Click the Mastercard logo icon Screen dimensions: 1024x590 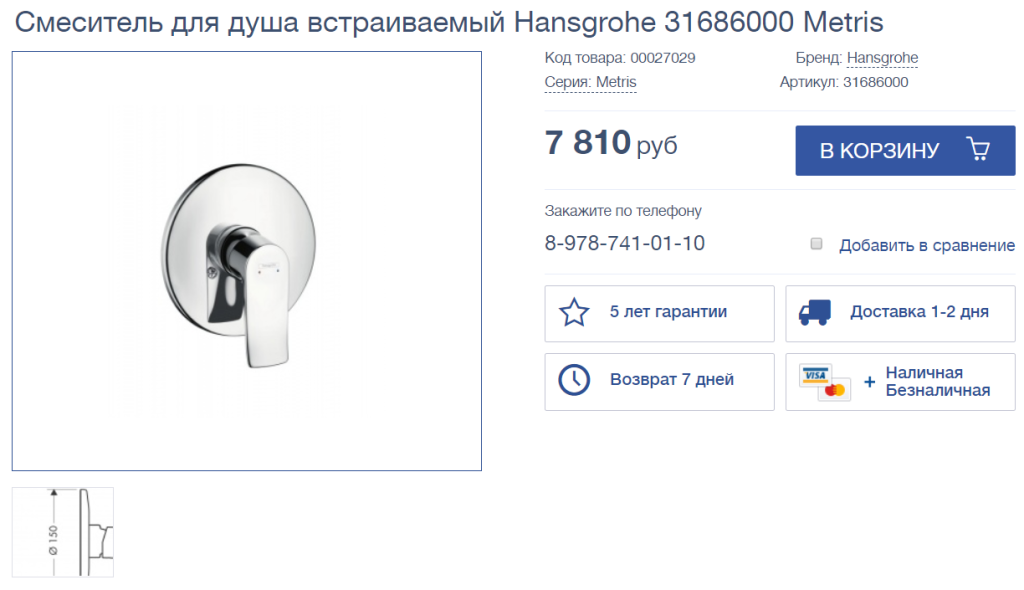click(x=835, y=390)
